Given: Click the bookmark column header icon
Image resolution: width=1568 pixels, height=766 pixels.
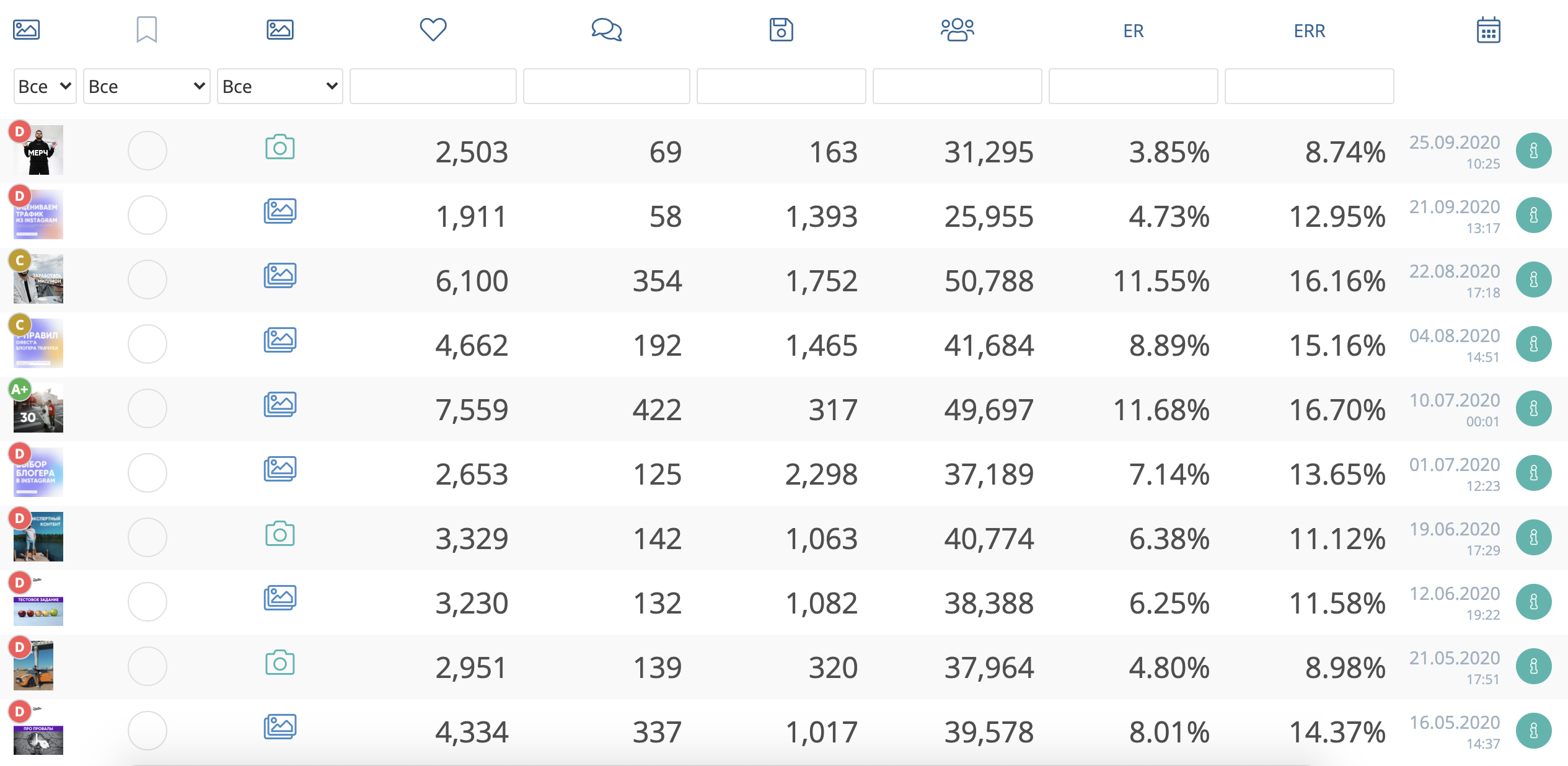Looking at the screenshot, I should 147,29.
